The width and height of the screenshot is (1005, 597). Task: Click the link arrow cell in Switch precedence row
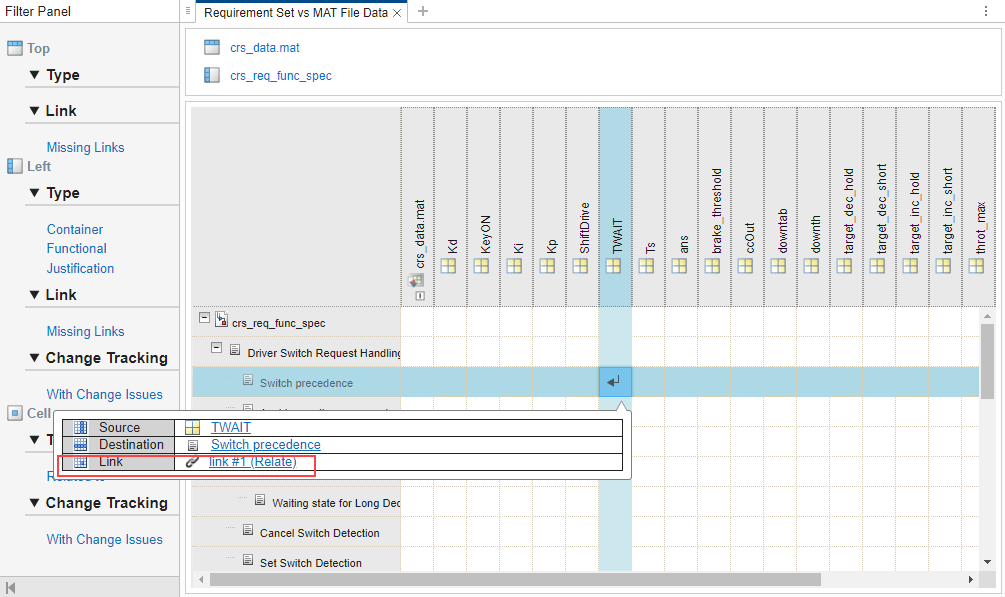[615, 382]
